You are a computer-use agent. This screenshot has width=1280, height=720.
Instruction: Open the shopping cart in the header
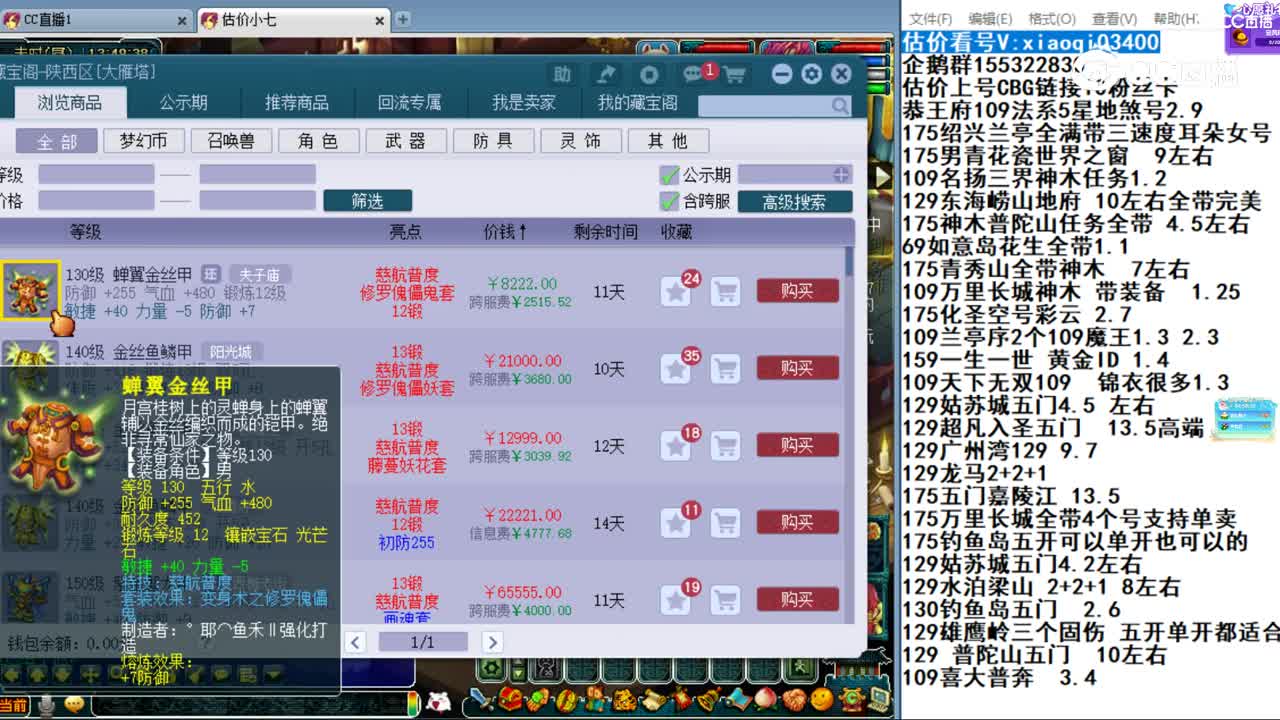point(734,75)
